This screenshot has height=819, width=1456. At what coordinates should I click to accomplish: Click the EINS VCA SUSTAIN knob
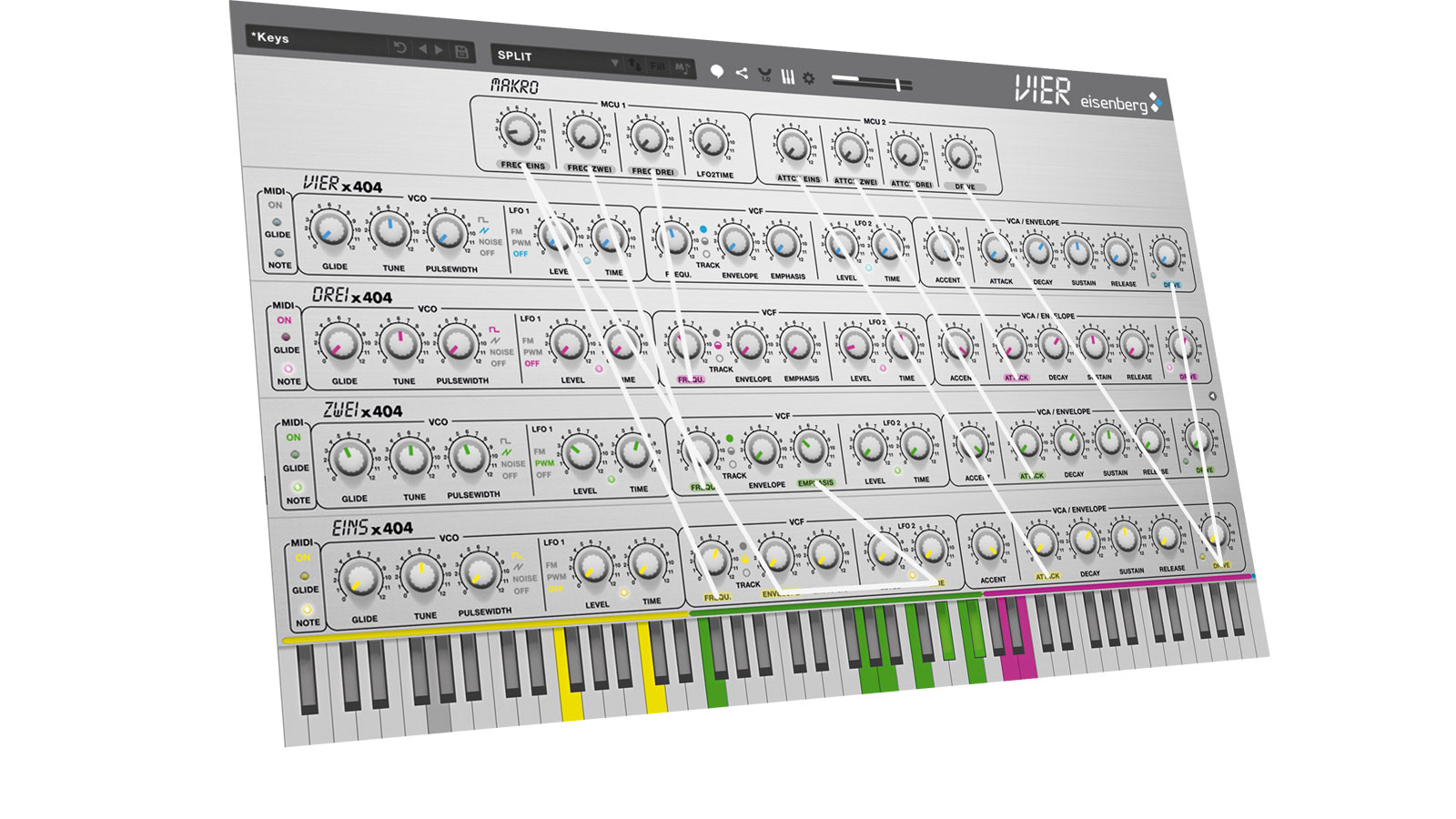point(1127,539)
